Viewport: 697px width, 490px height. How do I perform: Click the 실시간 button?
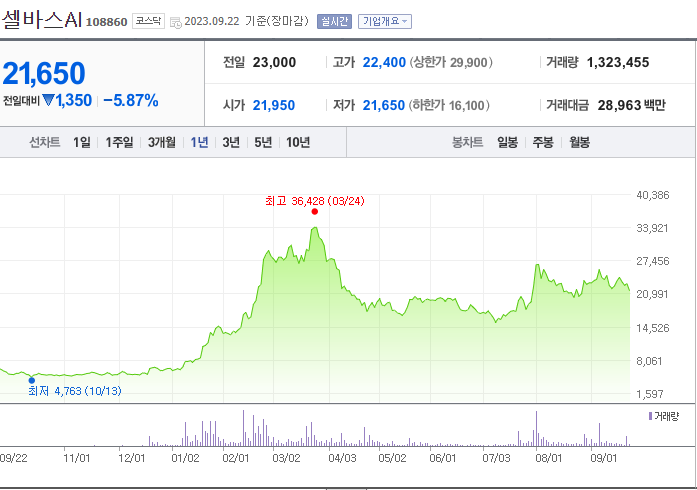tap(334, 21)
